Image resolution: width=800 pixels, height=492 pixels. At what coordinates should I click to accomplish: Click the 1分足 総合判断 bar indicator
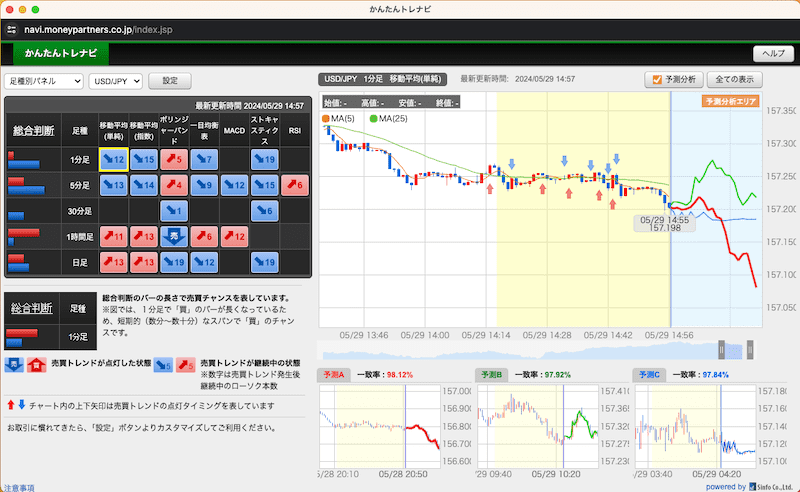[24, 160]
